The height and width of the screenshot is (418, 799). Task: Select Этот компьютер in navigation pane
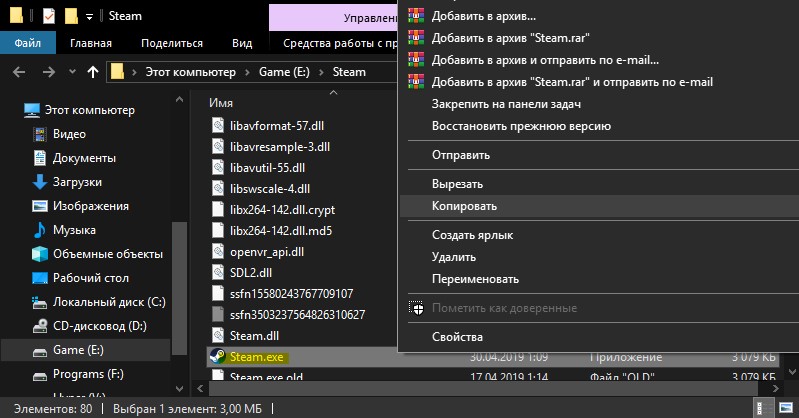(90, 110)
